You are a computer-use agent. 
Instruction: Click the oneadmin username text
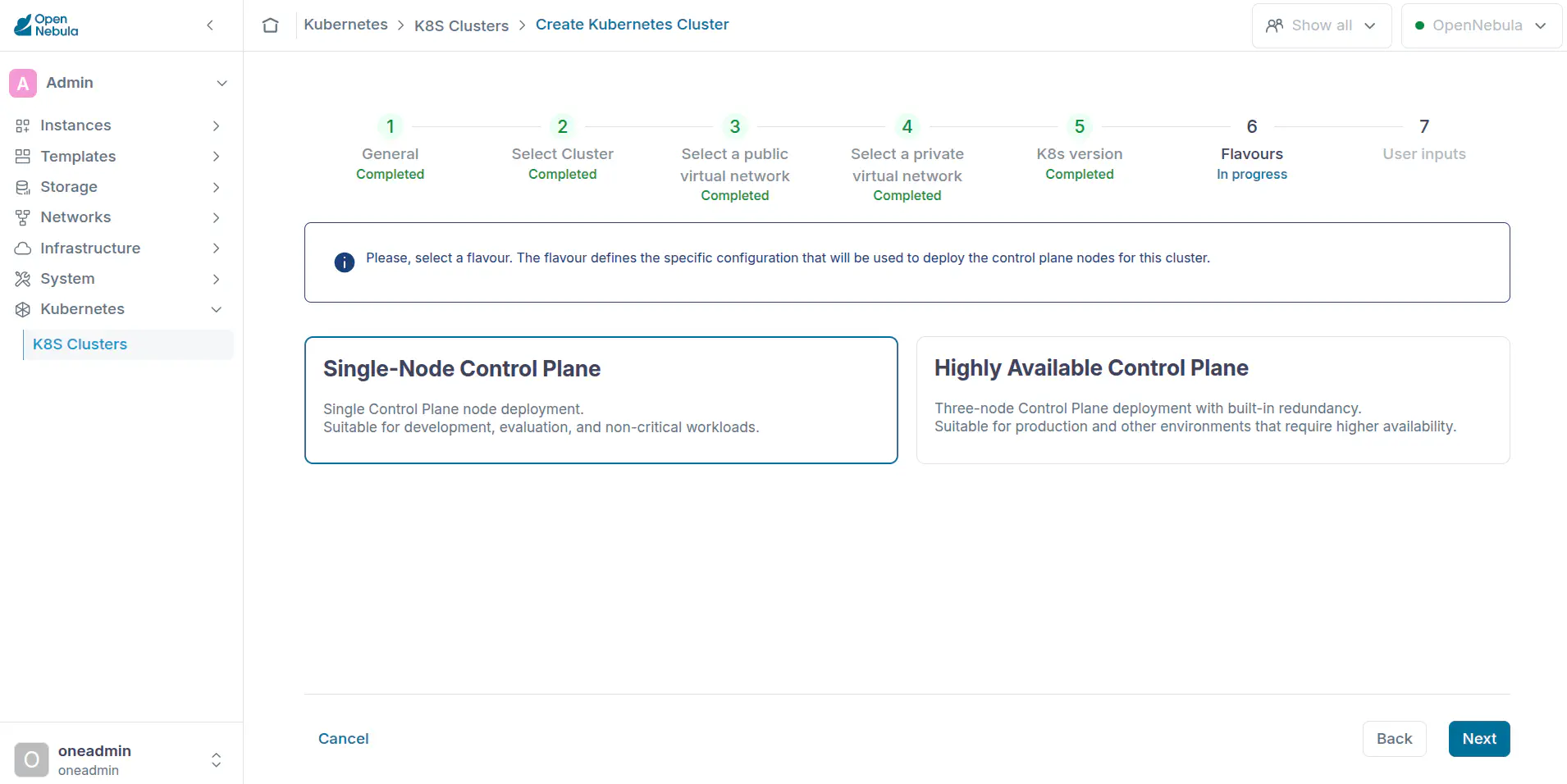coord(94,751)
